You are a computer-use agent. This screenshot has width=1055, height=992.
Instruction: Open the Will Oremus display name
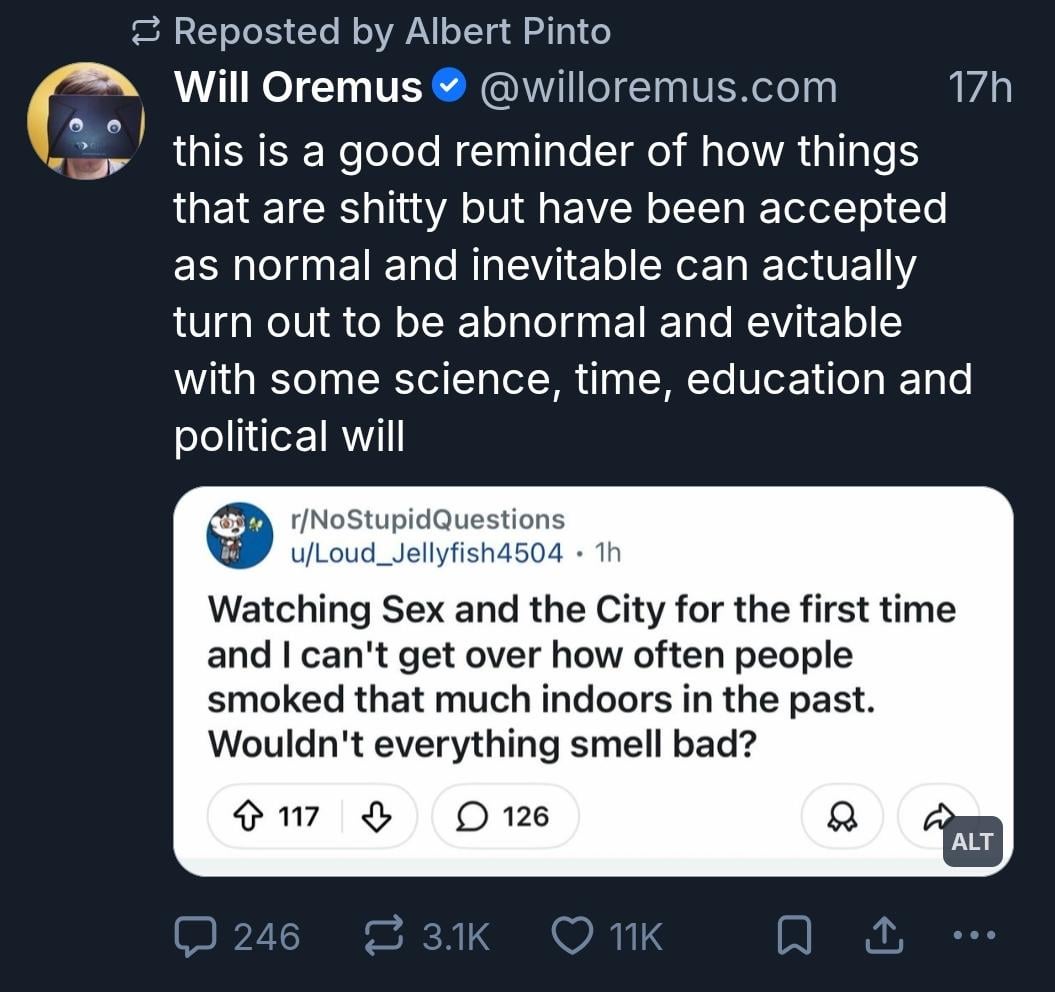(297, 88)
